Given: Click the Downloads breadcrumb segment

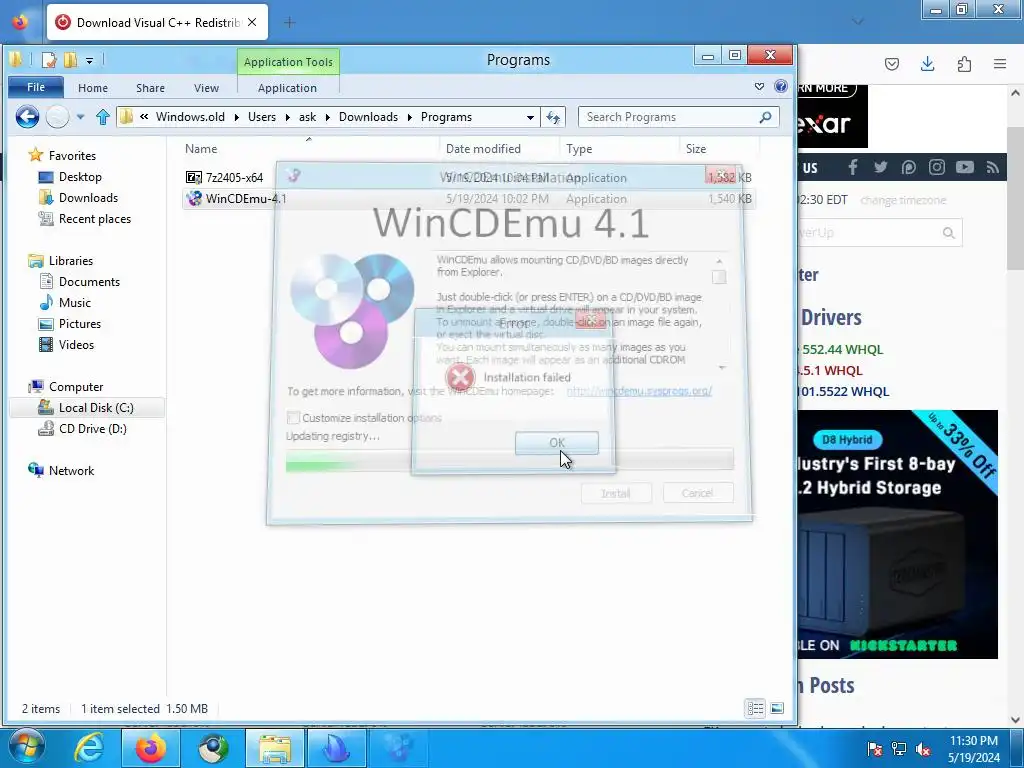Looking at the screenshot, I should pyautogui.click(x=368, y=117).
